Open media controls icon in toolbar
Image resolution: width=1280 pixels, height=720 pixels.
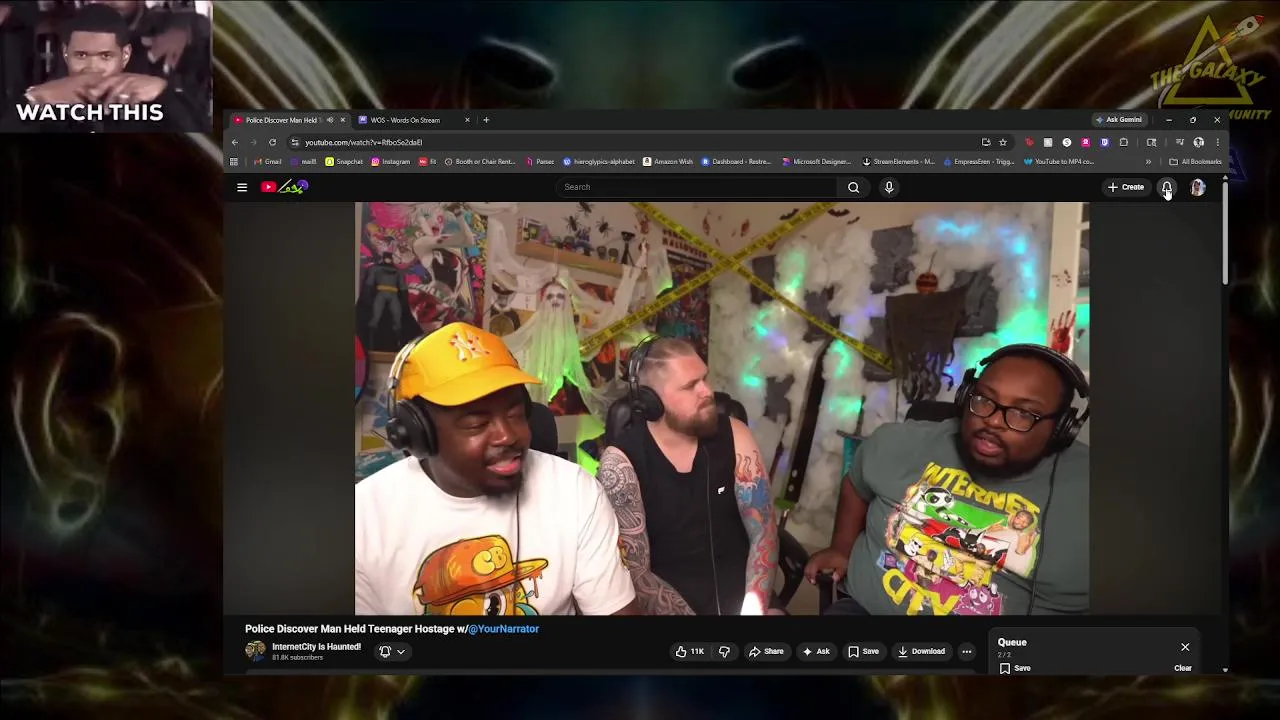click(x=1179, y=142)
